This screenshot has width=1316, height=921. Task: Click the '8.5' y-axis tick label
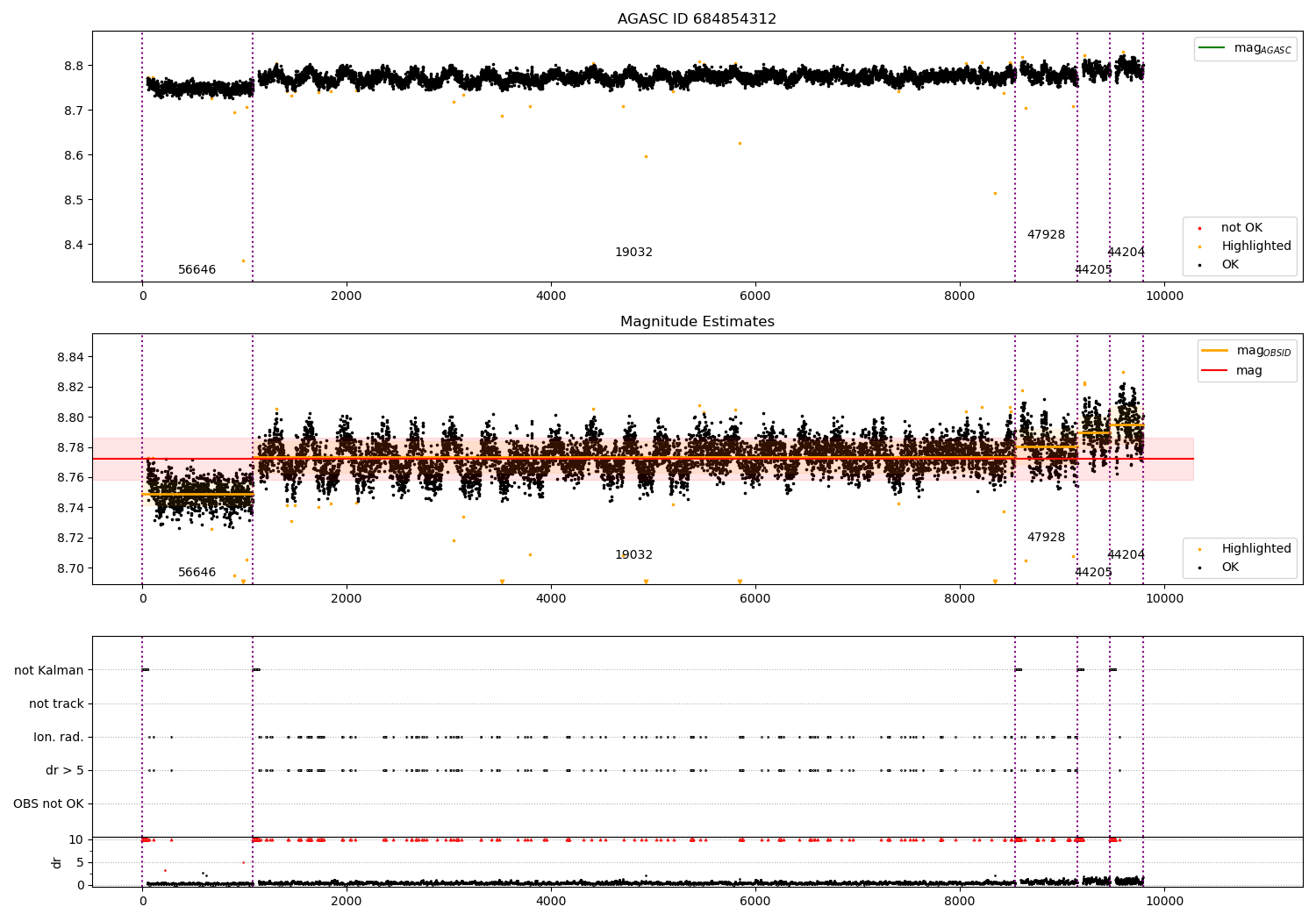(x=74, y=200)
